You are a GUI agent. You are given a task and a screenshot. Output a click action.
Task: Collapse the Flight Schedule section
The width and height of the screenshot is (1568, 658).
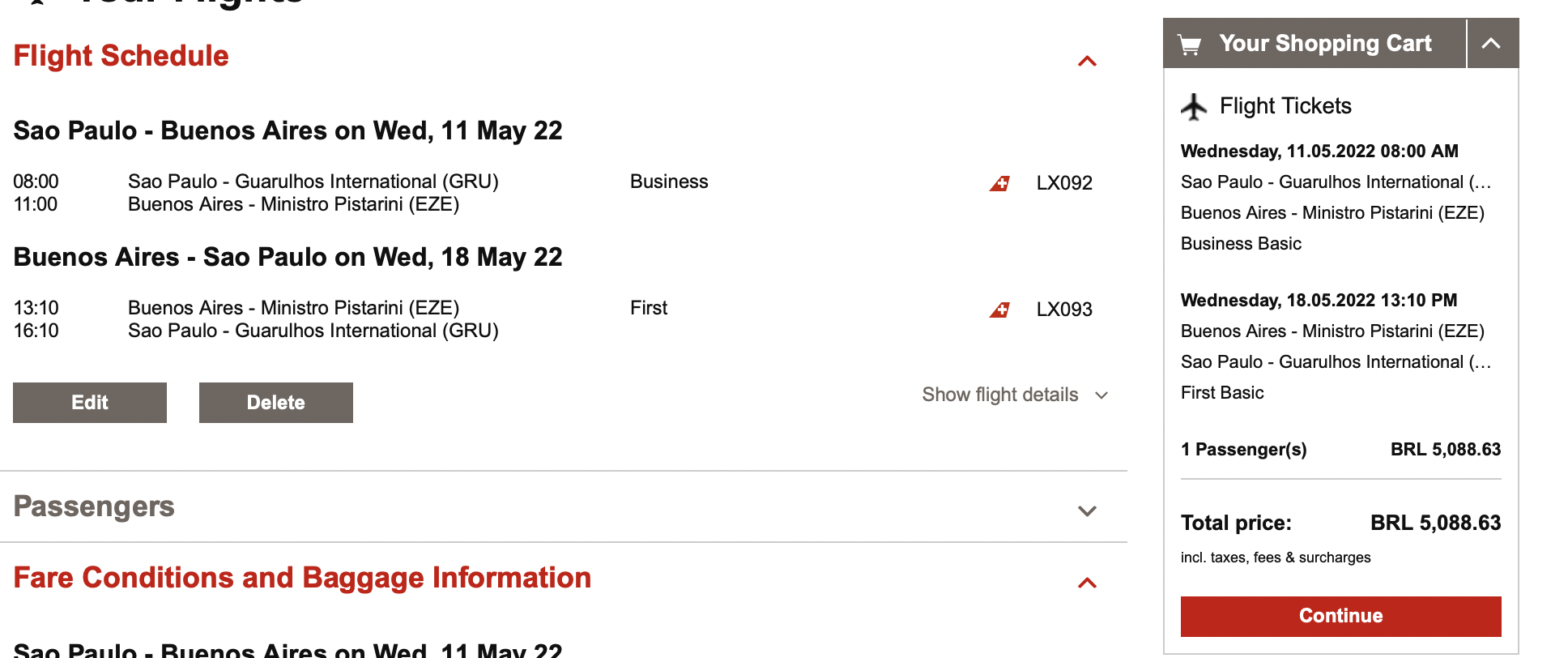point(1087,61)
